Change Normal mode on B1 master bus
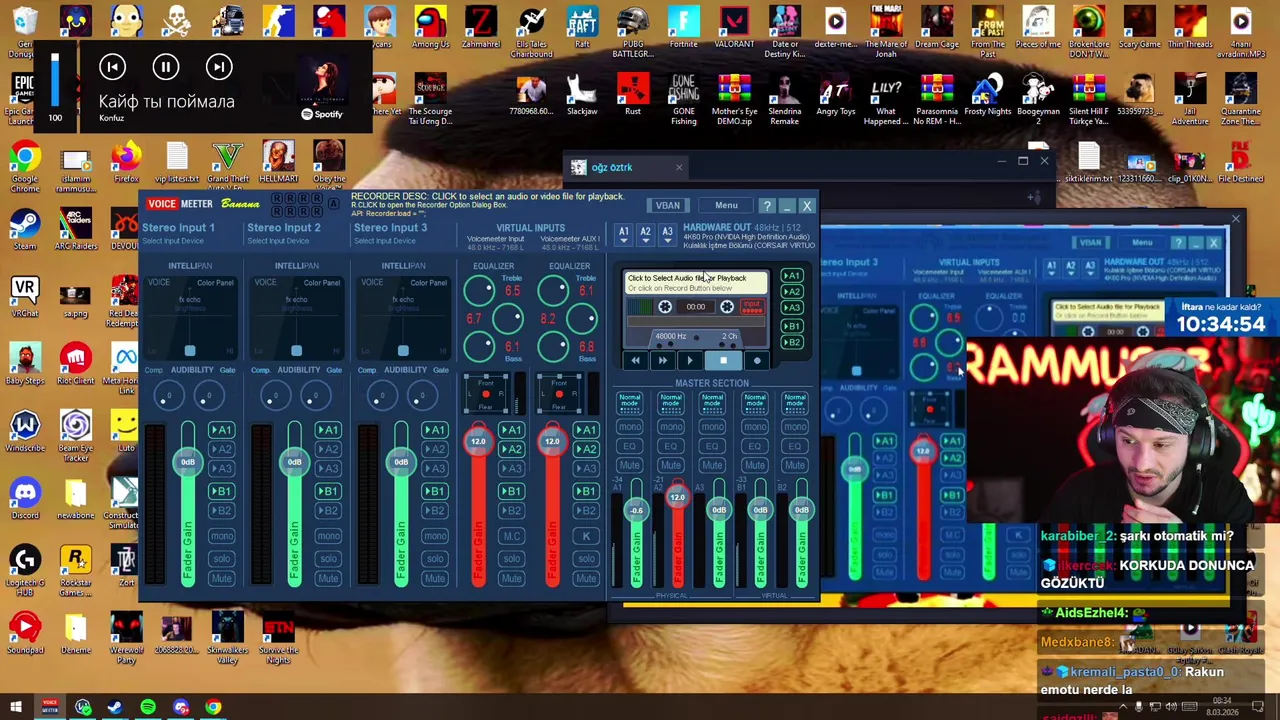 754,403
